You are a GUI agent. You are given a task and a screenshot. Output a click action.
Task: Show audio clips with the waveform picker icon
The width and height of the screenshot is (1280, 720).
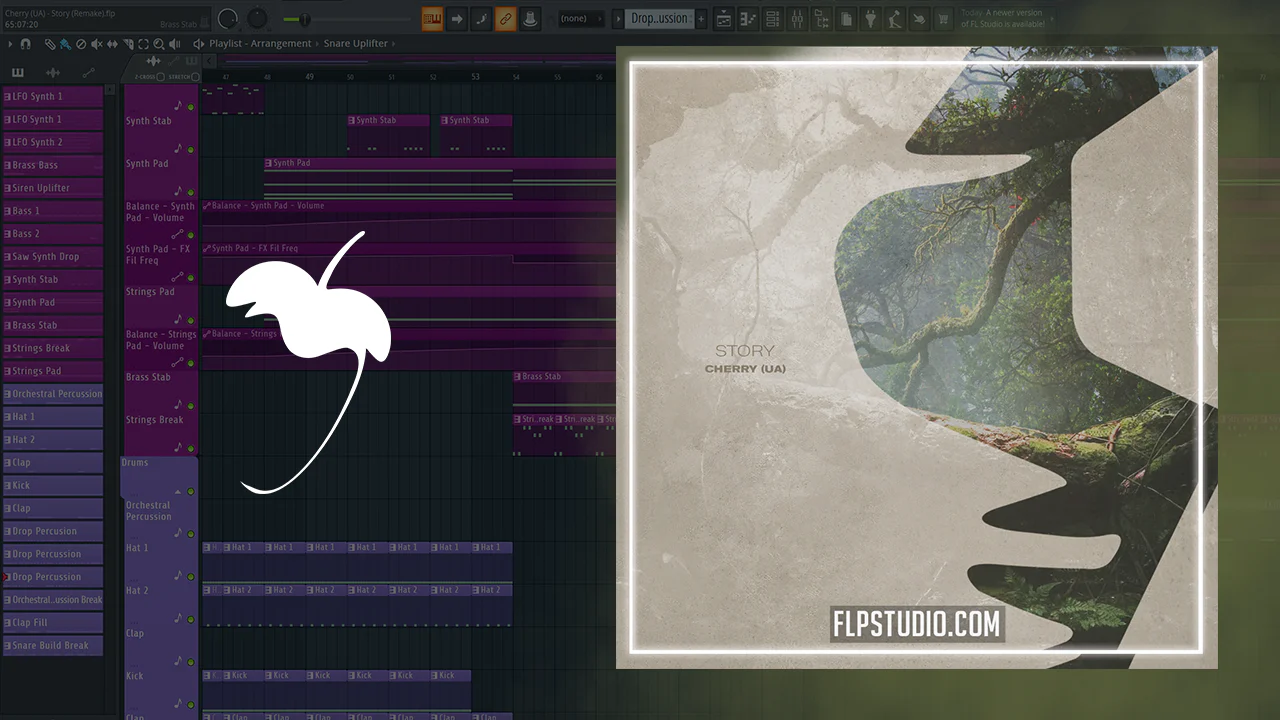pos(54,73)
